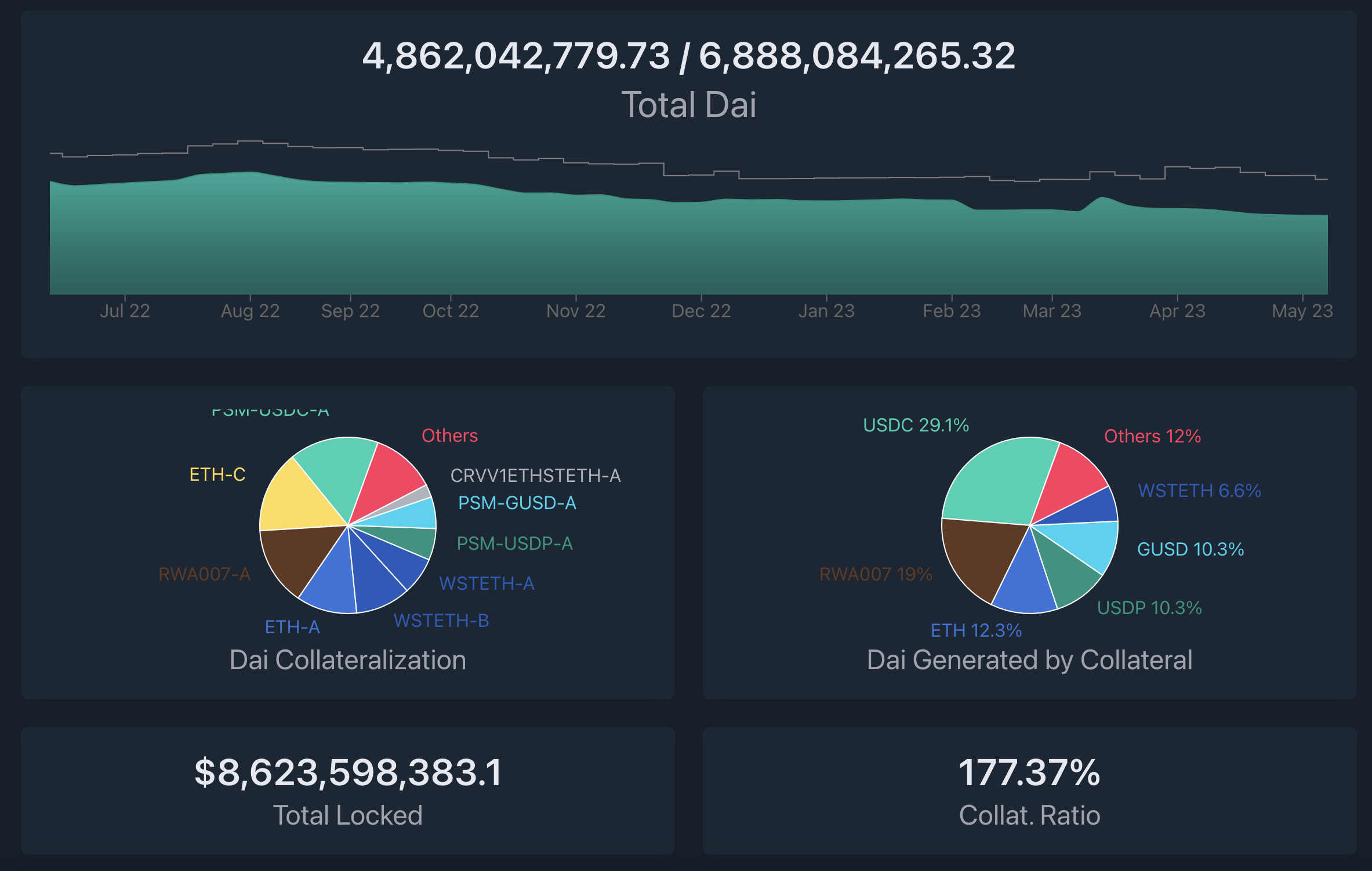This screenshot has width=1372, height=871.
Task: Click the Others 12% label
Action: click(1152, 436)
